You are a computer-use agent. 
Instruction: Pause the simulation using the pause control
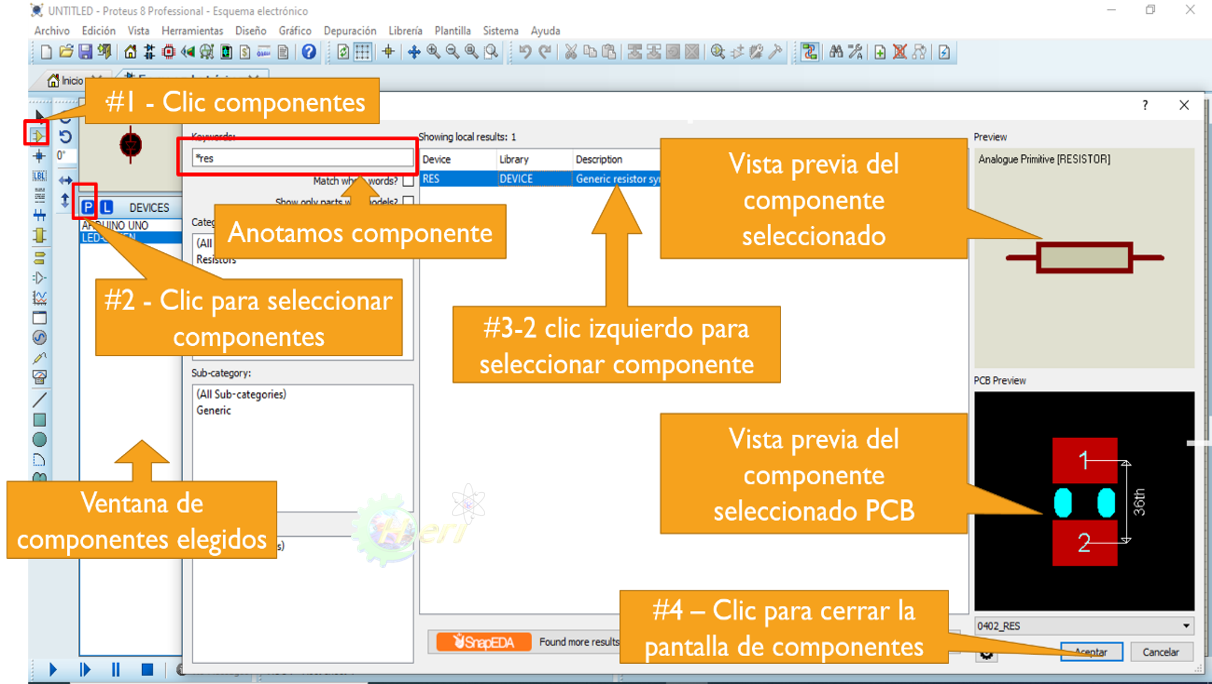(x=116, y=671)
